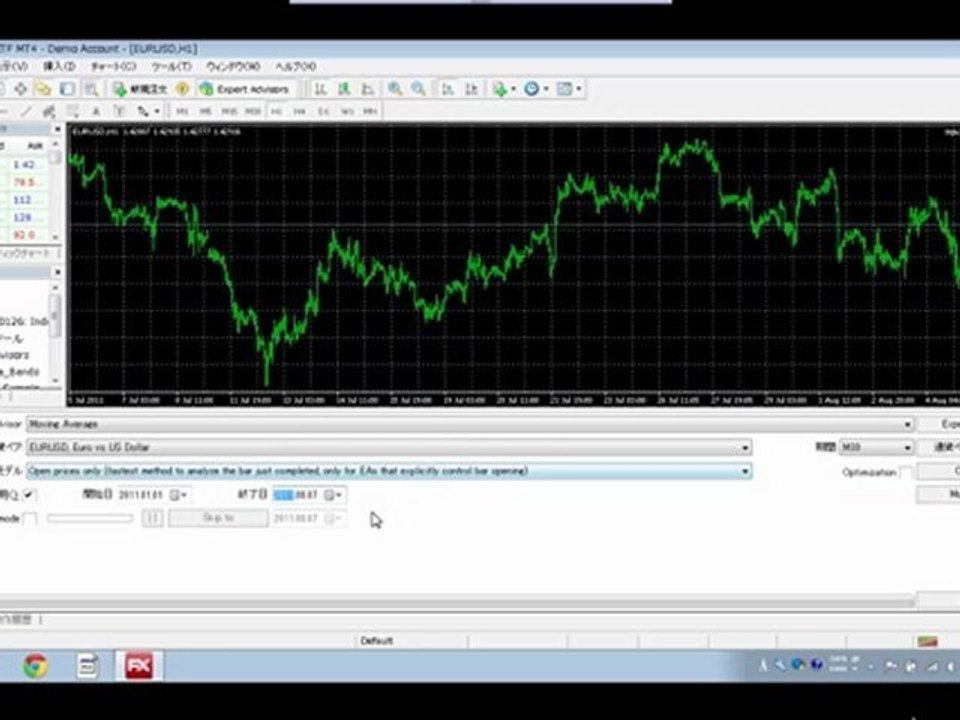Open the Navigator folder-star icon

(x=43, y=89)
